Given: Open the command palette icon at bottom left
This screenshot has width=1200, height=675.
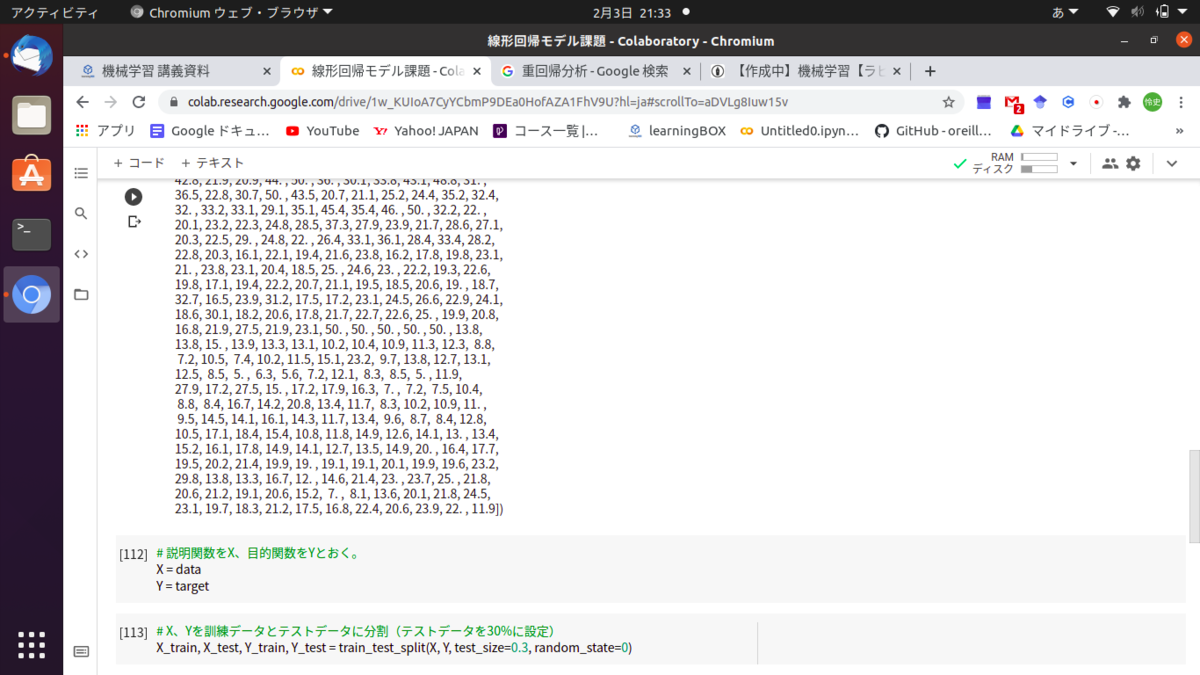Looking at the screenshot, I should pos(81,652).
